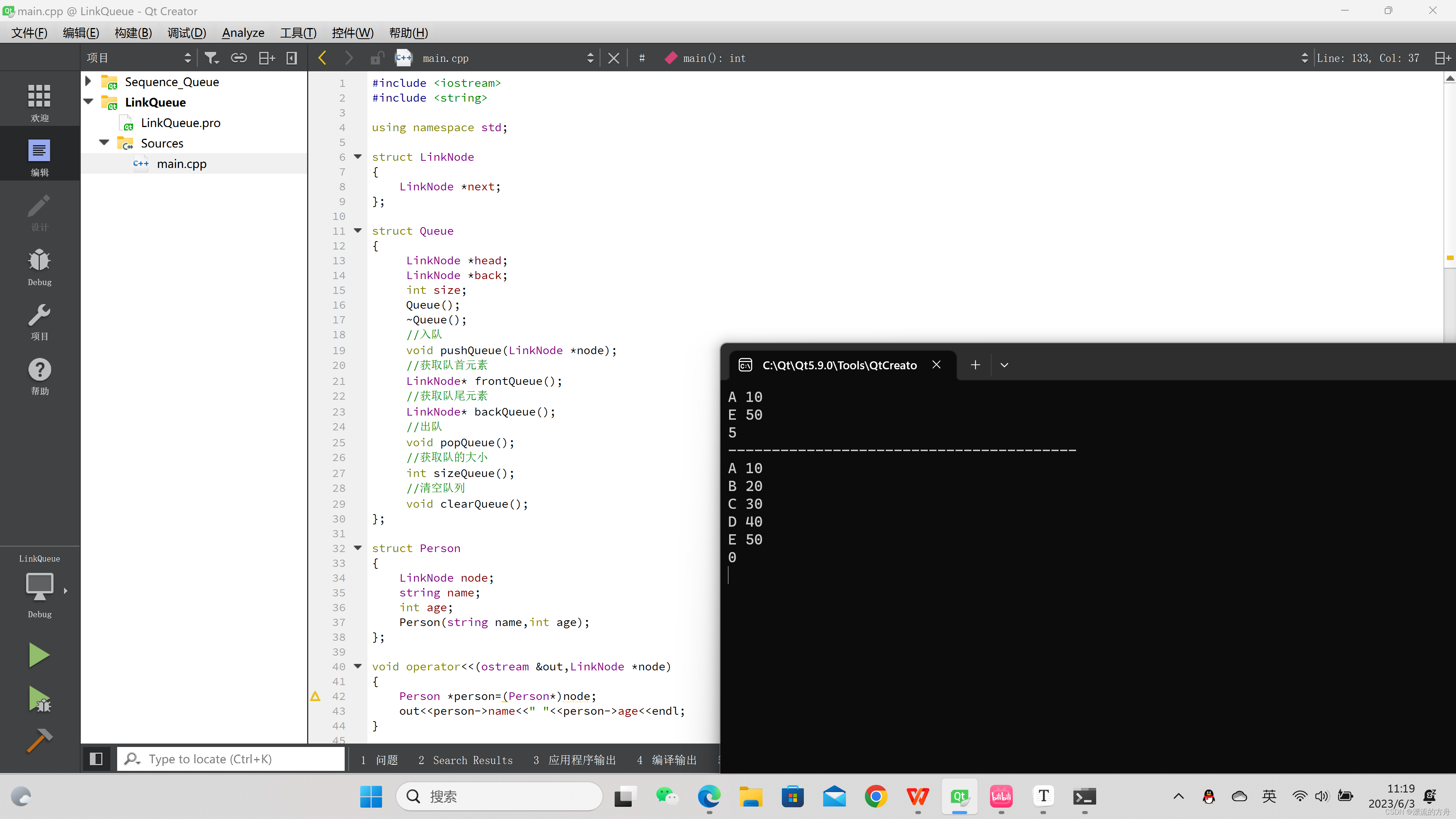Collapse the Sources folder in the tree
This screenshot has height=819, width=1456.
104,143
